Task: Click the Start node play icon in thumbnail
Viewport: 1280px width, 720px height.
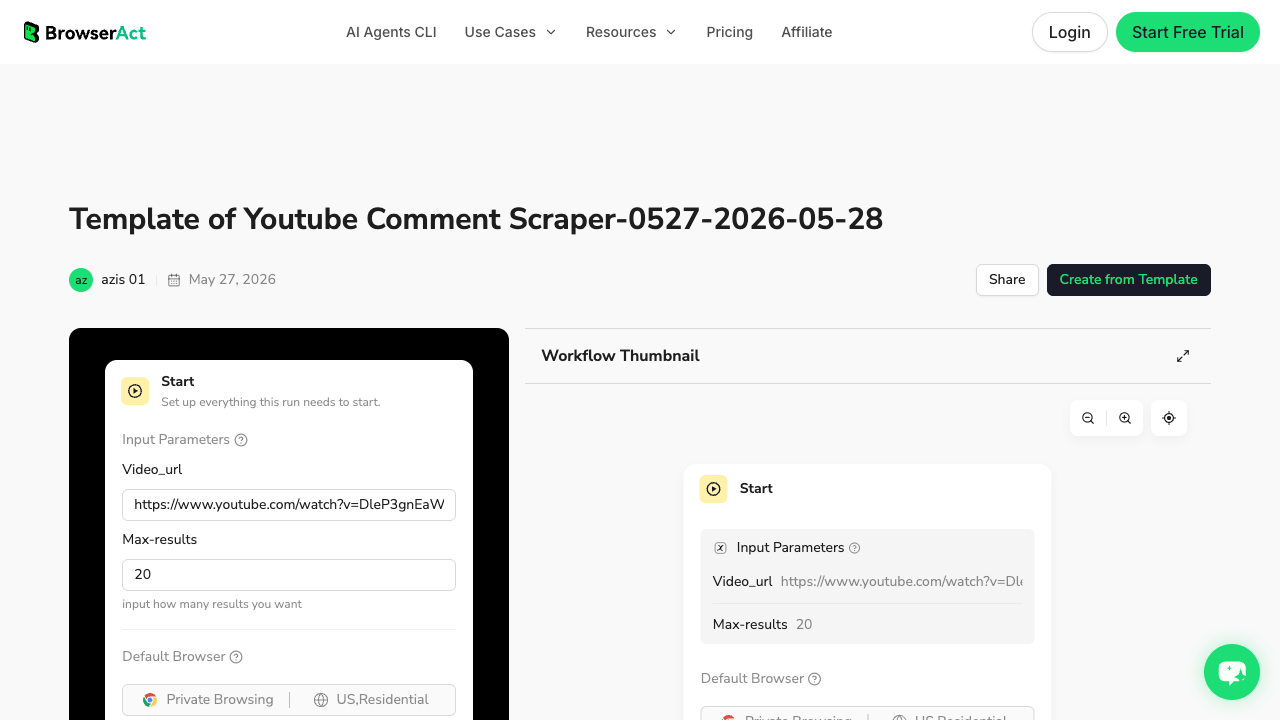Action: pos(714,489)
